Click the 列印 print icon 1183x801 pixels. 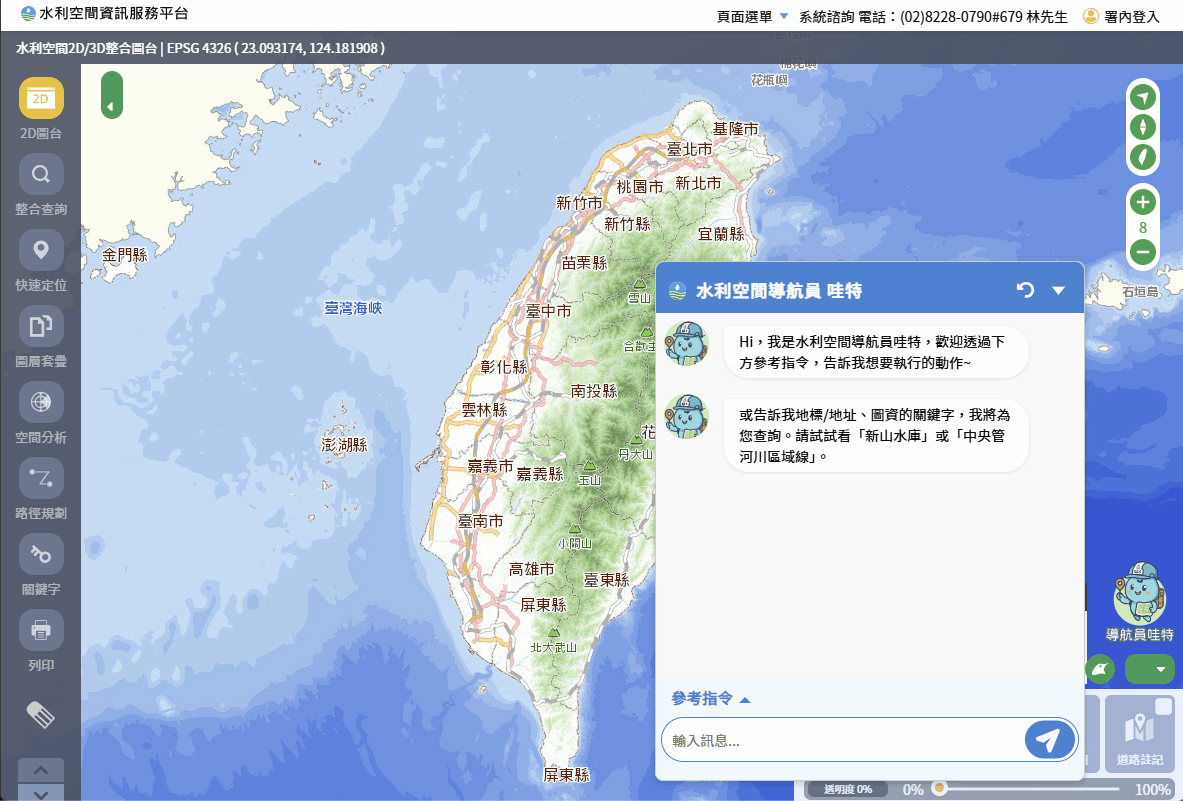[41, 631]
